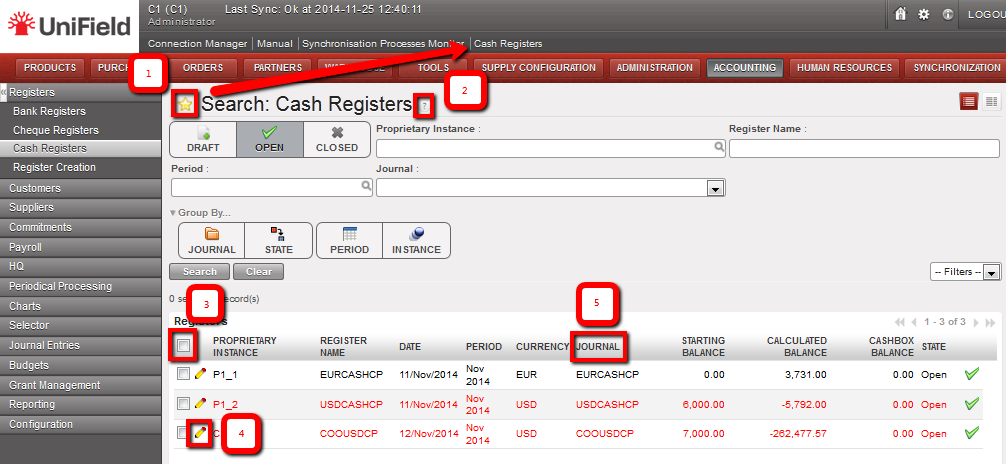Check the checkbox for the P1_2 row

[183, 404]
